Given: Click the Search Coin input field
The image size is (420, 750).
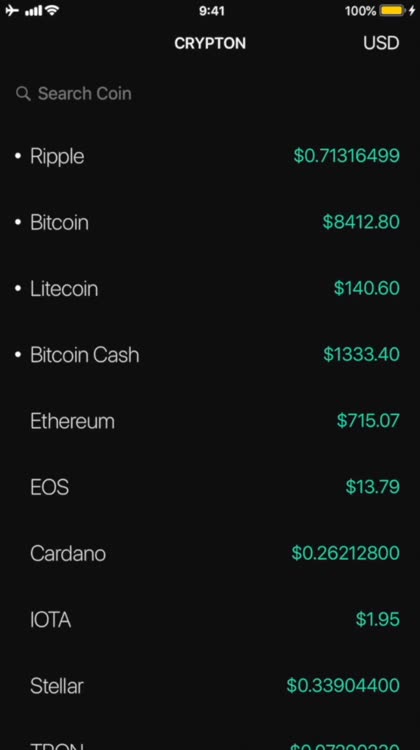Looking at the screenshot, I should point(210,93).
